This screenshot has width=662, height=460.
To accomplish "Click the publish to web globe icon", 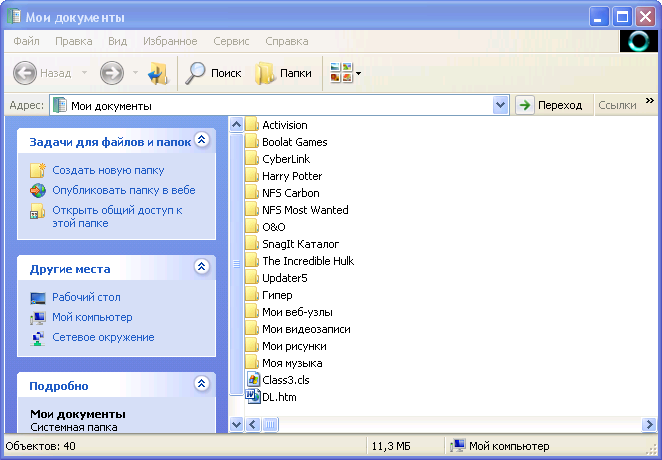I will coord(38,190).
